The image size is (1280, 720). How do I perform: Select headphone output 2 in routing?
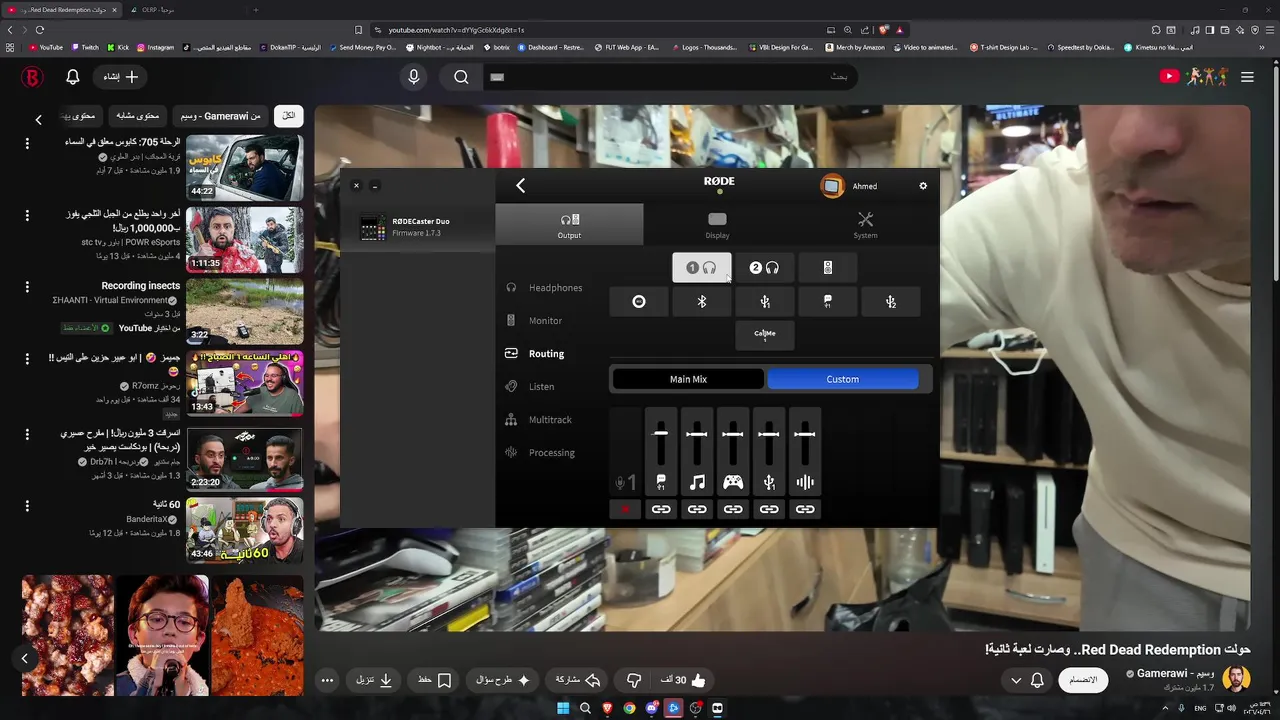pos(764,268)
